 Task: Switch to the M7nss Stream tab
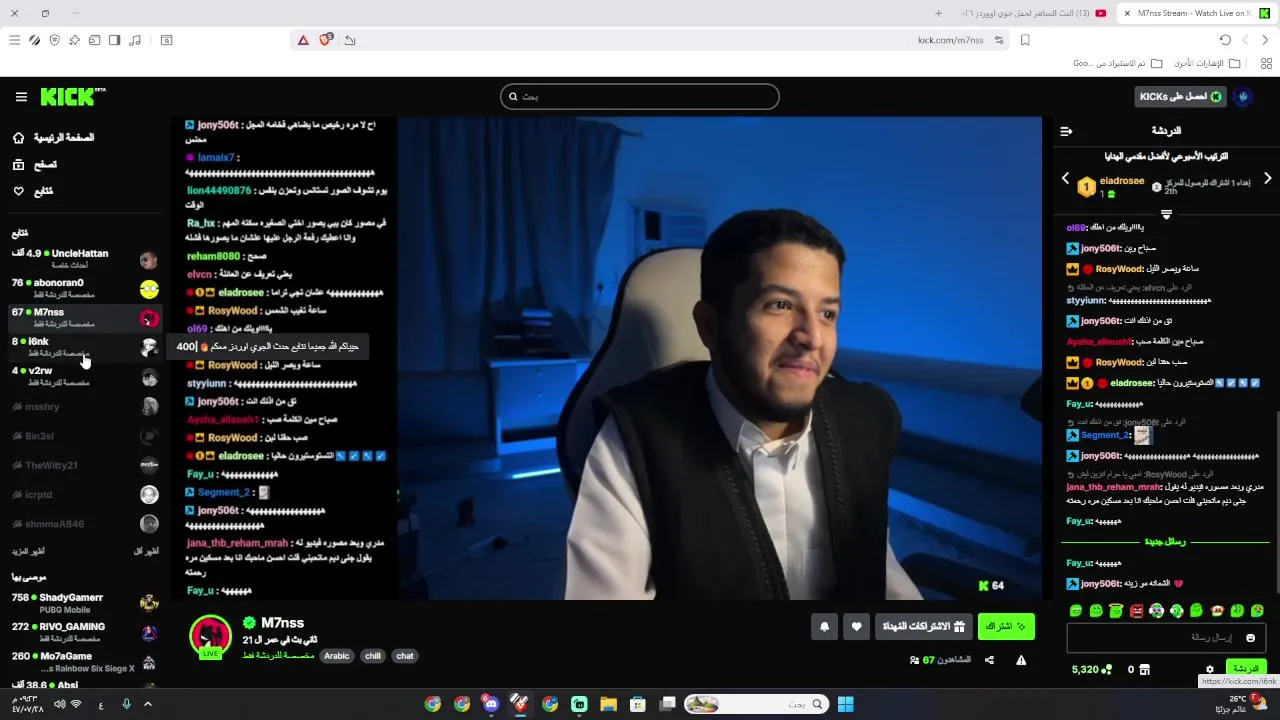(1195, 13)
